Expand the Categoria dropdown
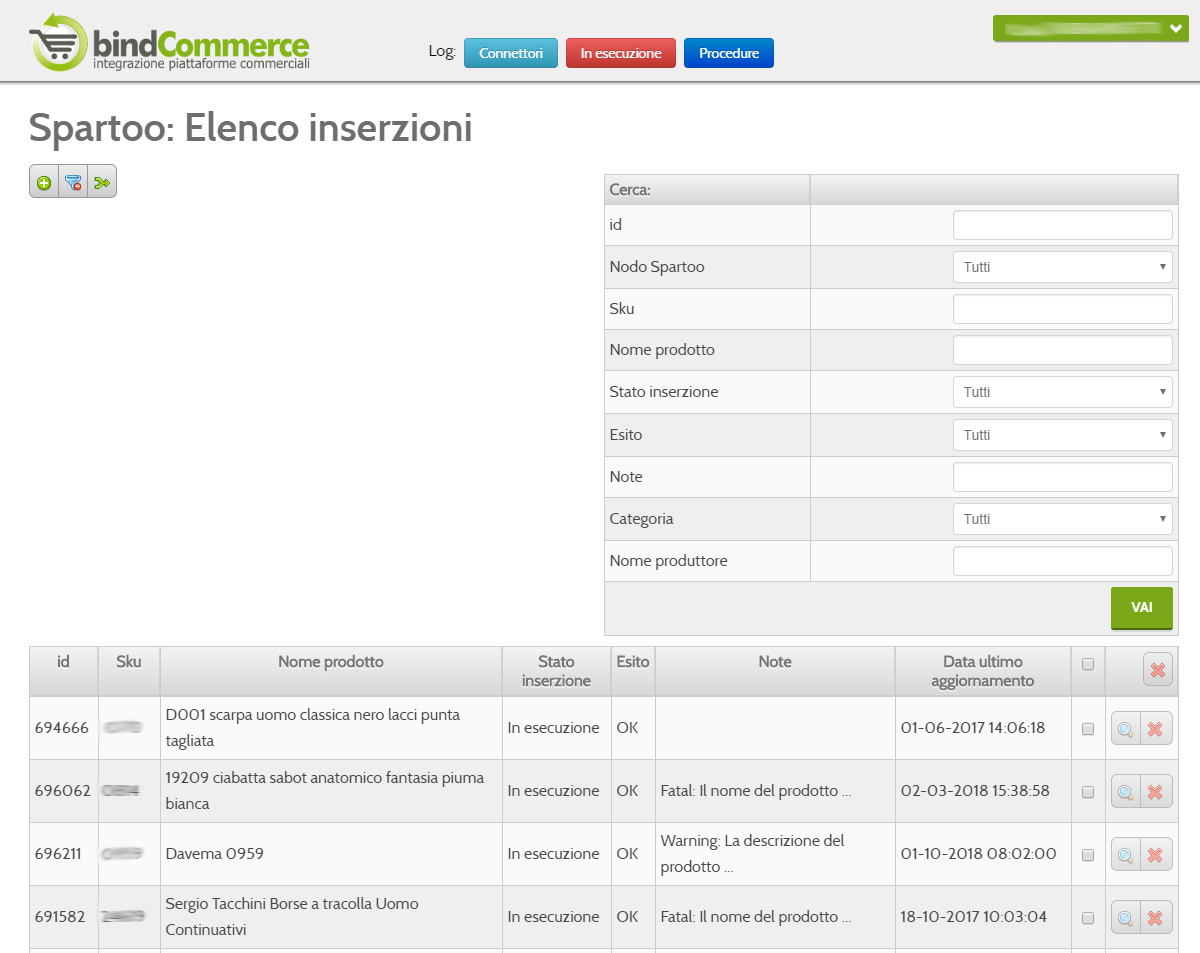 (x=1062, y=519)
